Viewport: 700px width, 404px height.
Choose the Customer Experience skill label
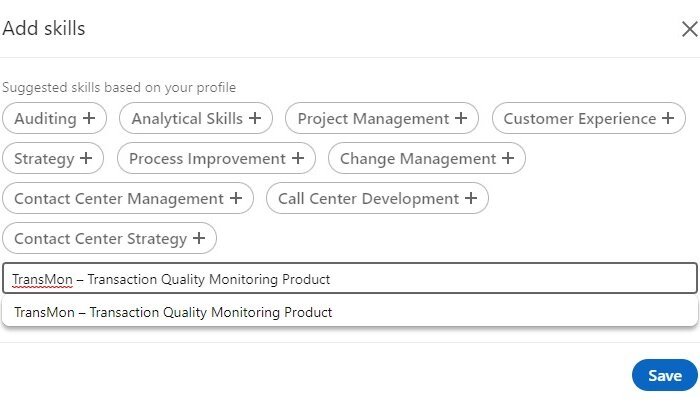[580, 119]
